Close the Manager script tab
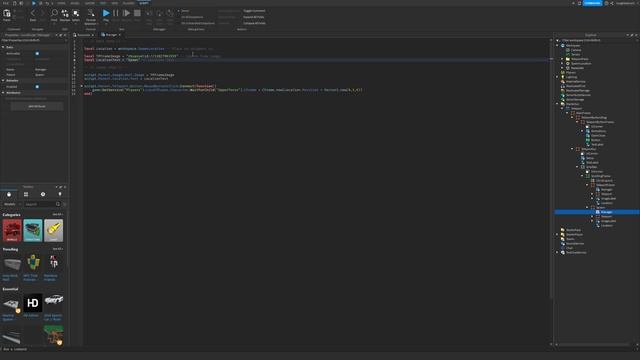 (120, 35)
